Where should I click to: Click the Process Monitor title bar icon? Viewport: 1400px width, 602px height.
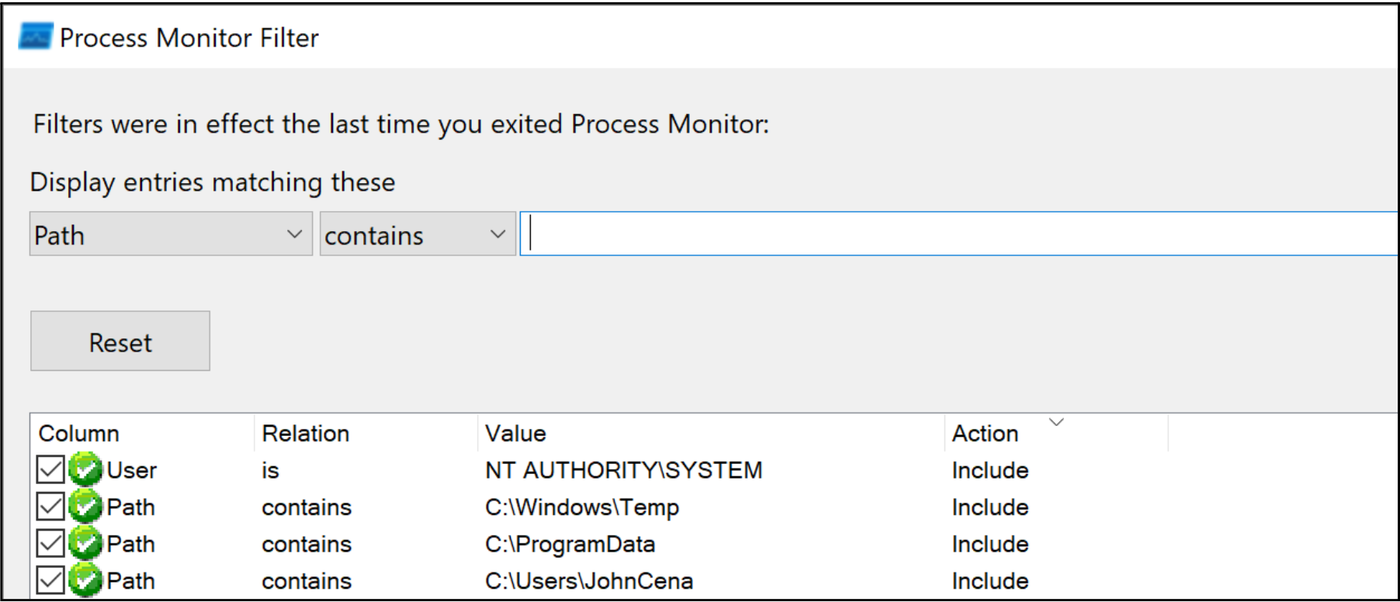point(35,38)
